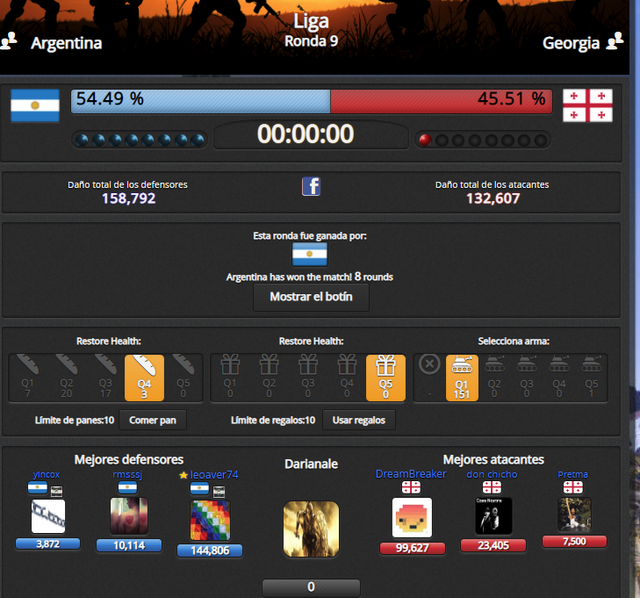Open leoaver74 player profile
This screenshot has height=598, width=640.
214,475
